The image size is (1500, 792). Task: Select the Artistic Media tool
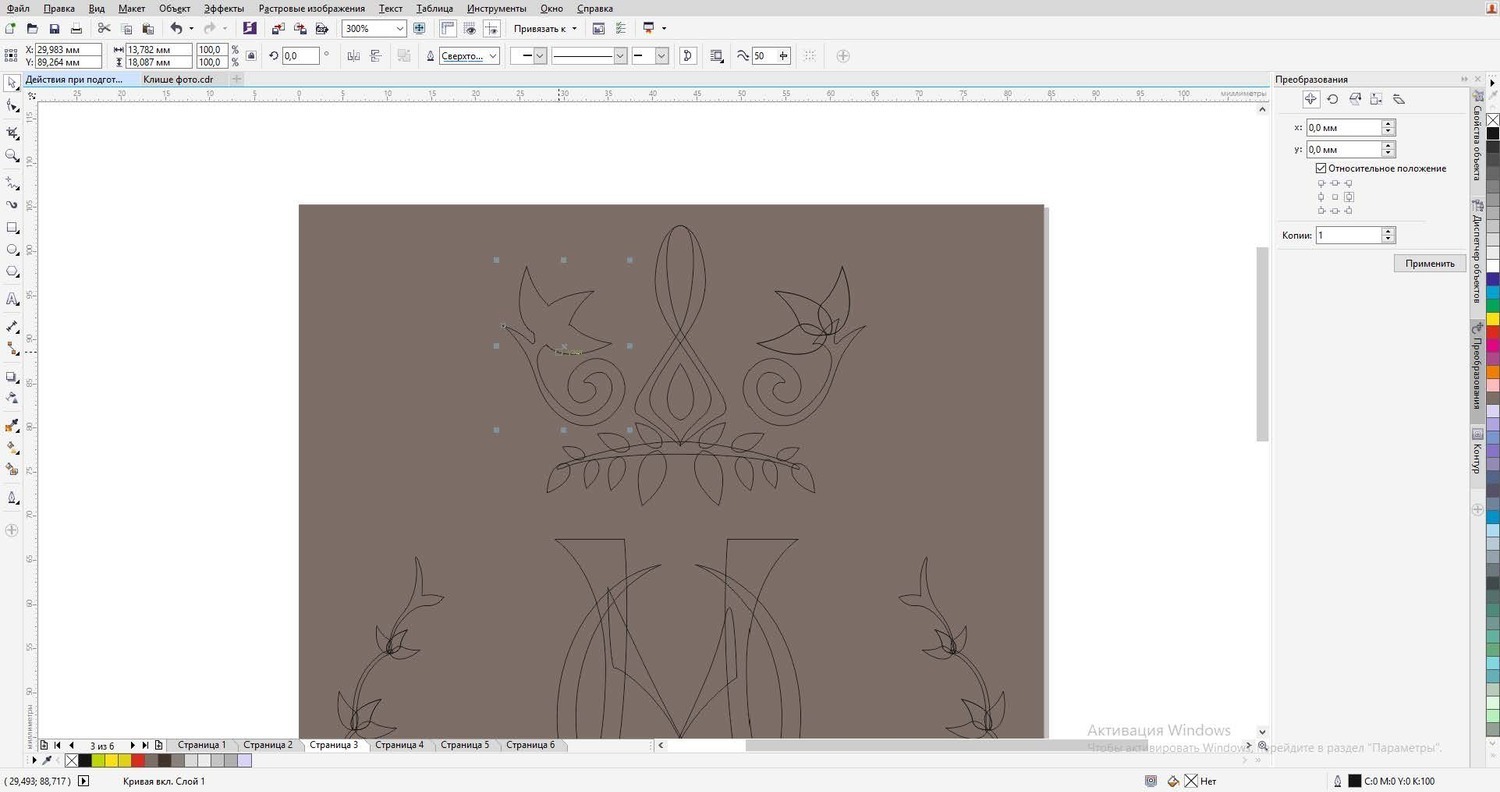12,204
